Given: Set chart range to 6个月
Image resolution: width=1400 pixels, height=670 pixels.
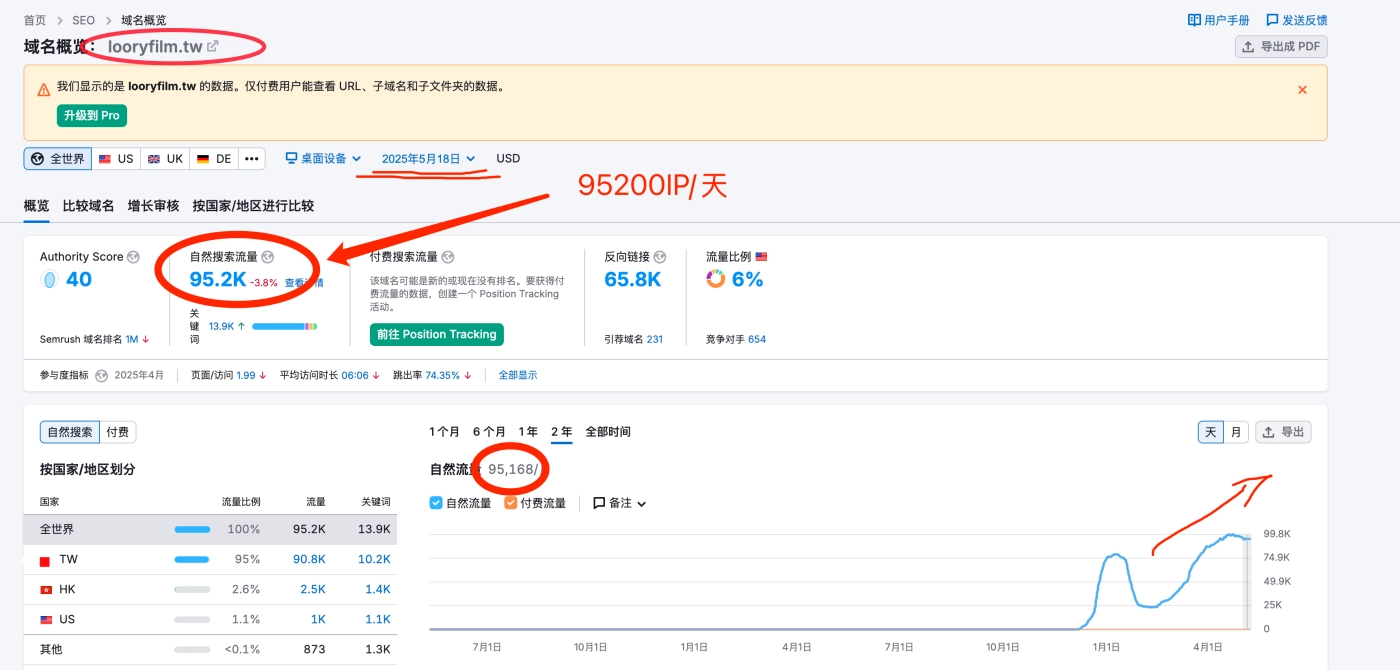Looking at the screenshot, I should 489,432.
